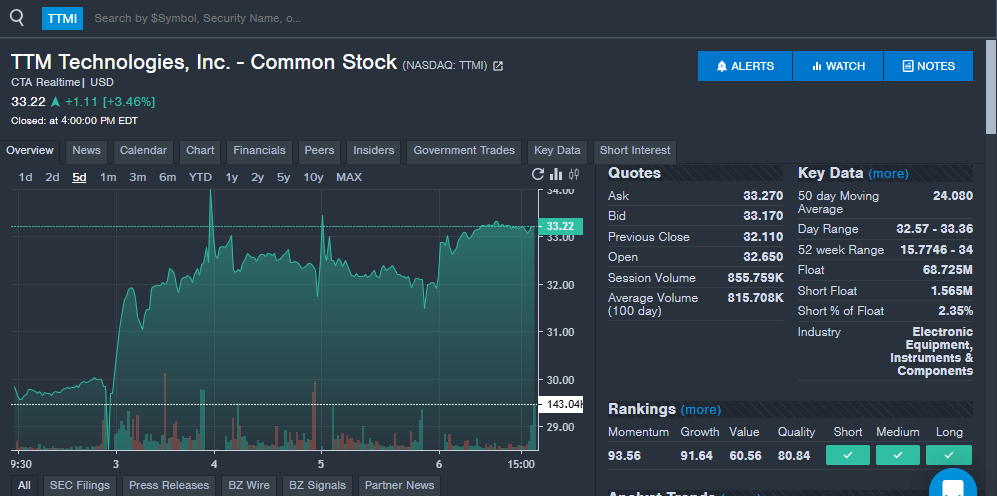Filter news by SEC Filings
Image resolution: width=997 pixels, height=496 pixels.
[80, 485]
